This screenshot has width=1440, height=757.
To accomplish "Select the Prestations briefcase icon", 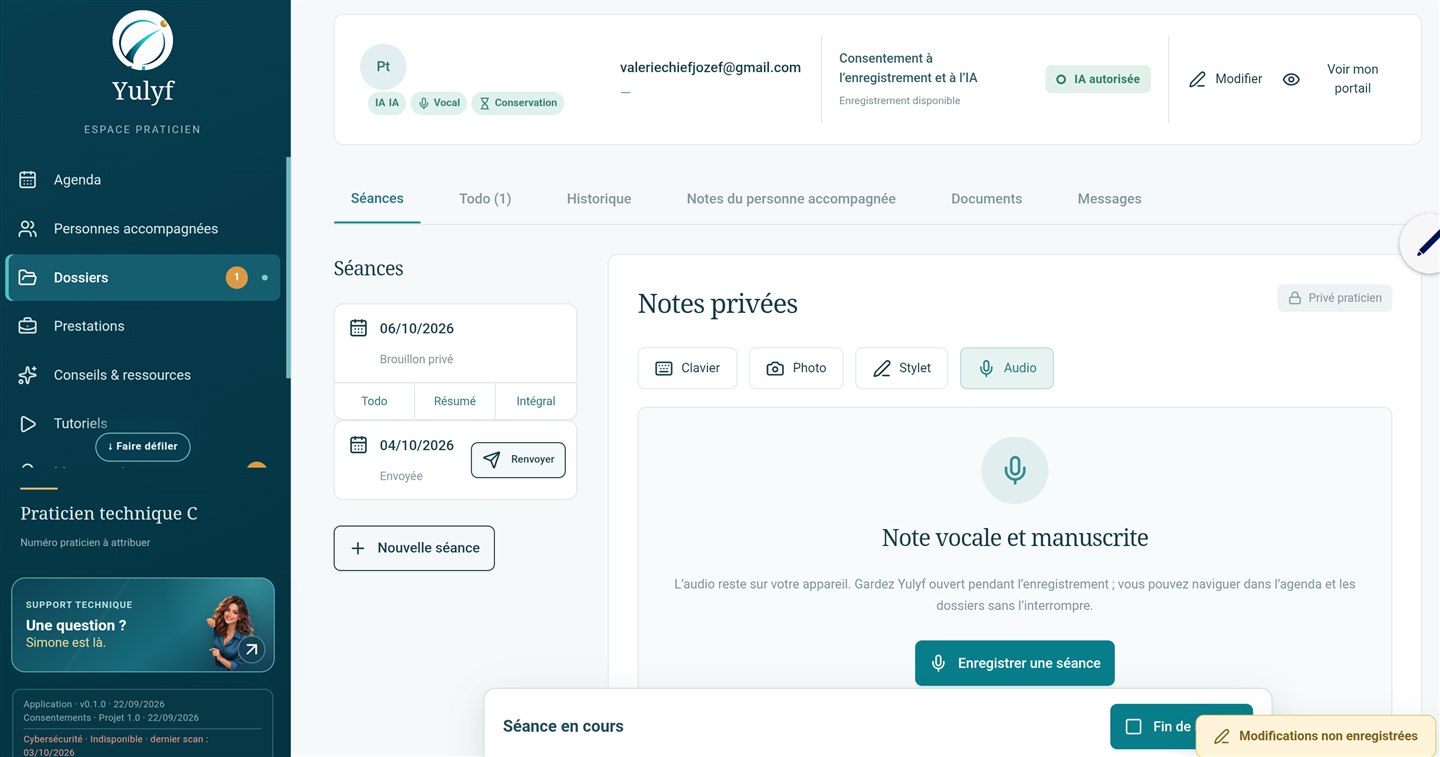I will coord(28,326).
